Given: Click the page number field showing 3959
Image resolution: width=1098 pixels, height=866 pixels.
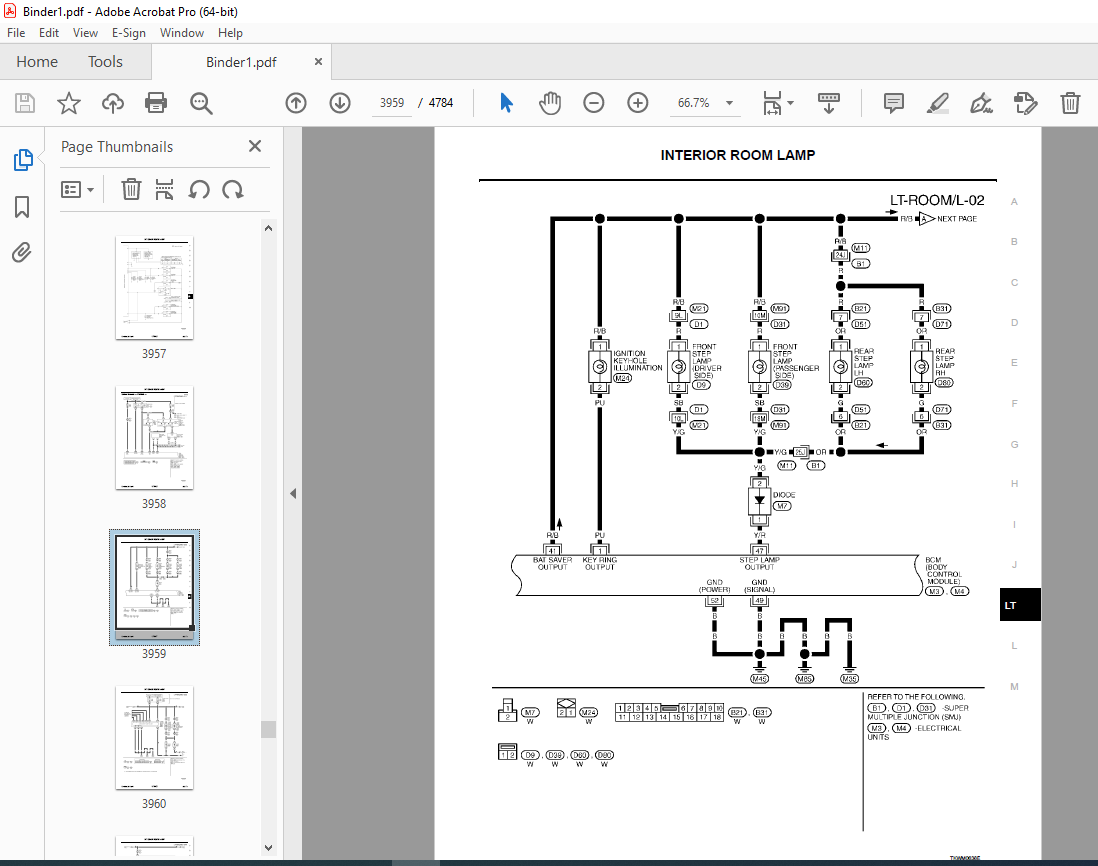Looking at the screenshot, I should point(392,103).
